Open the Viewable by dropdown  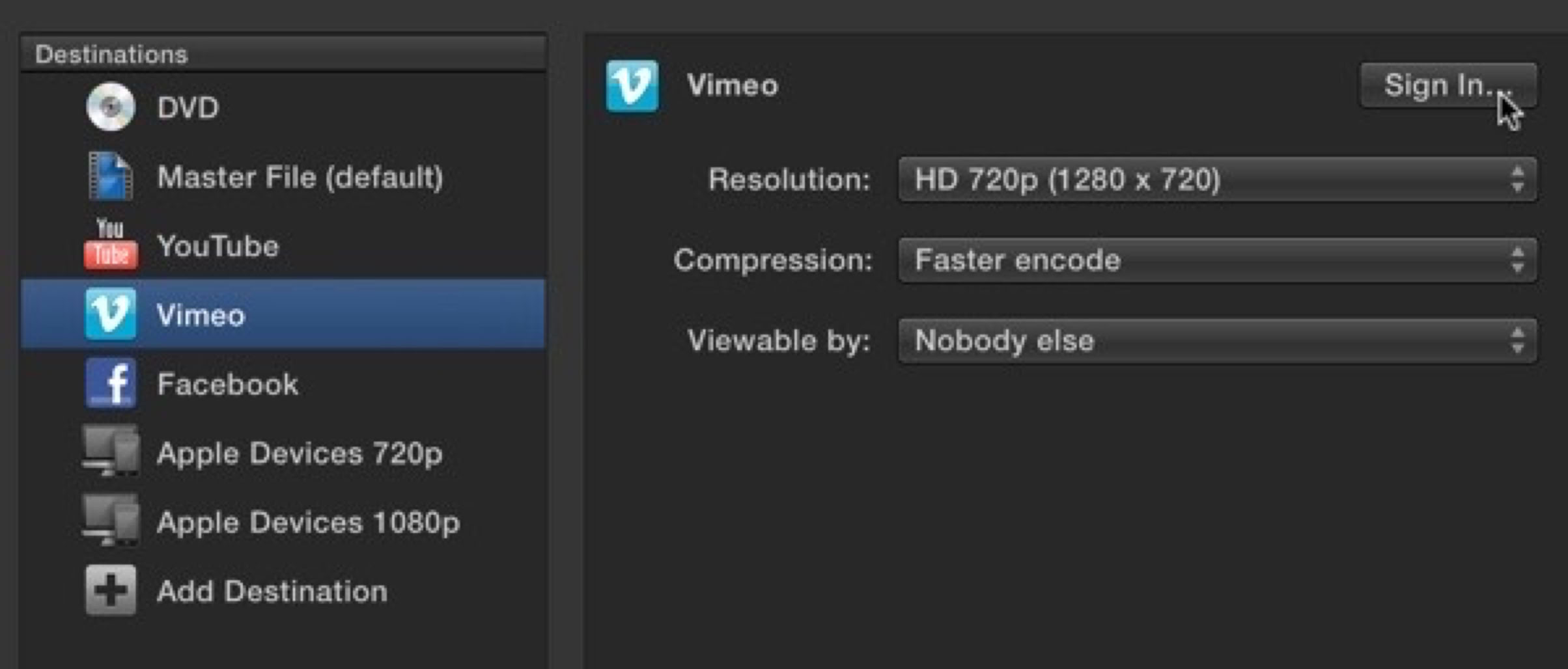click(x=1216, y=341)
